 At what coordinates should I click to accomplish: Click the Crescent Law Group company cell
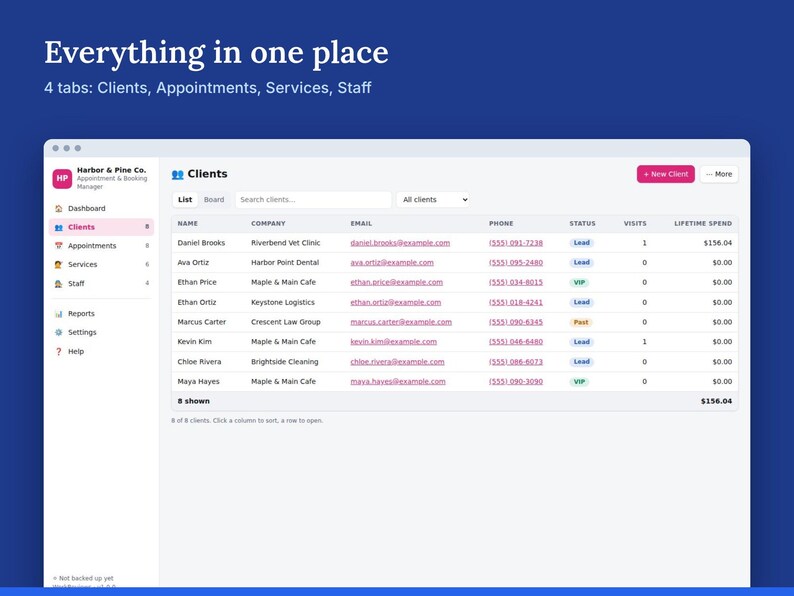[x=286, y=322]
